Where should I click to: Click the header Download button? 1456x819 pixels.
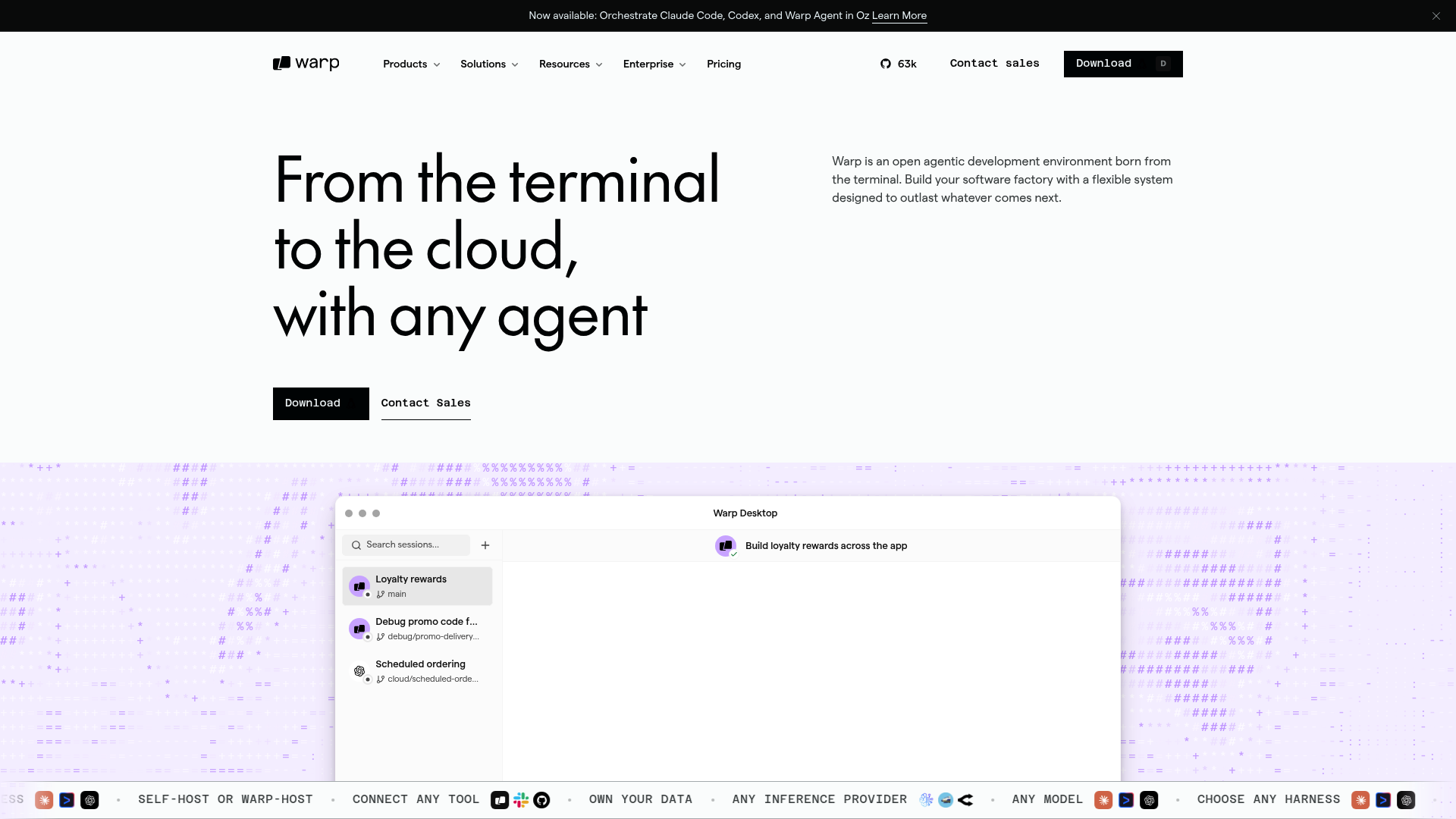(x=1123, y=64)
